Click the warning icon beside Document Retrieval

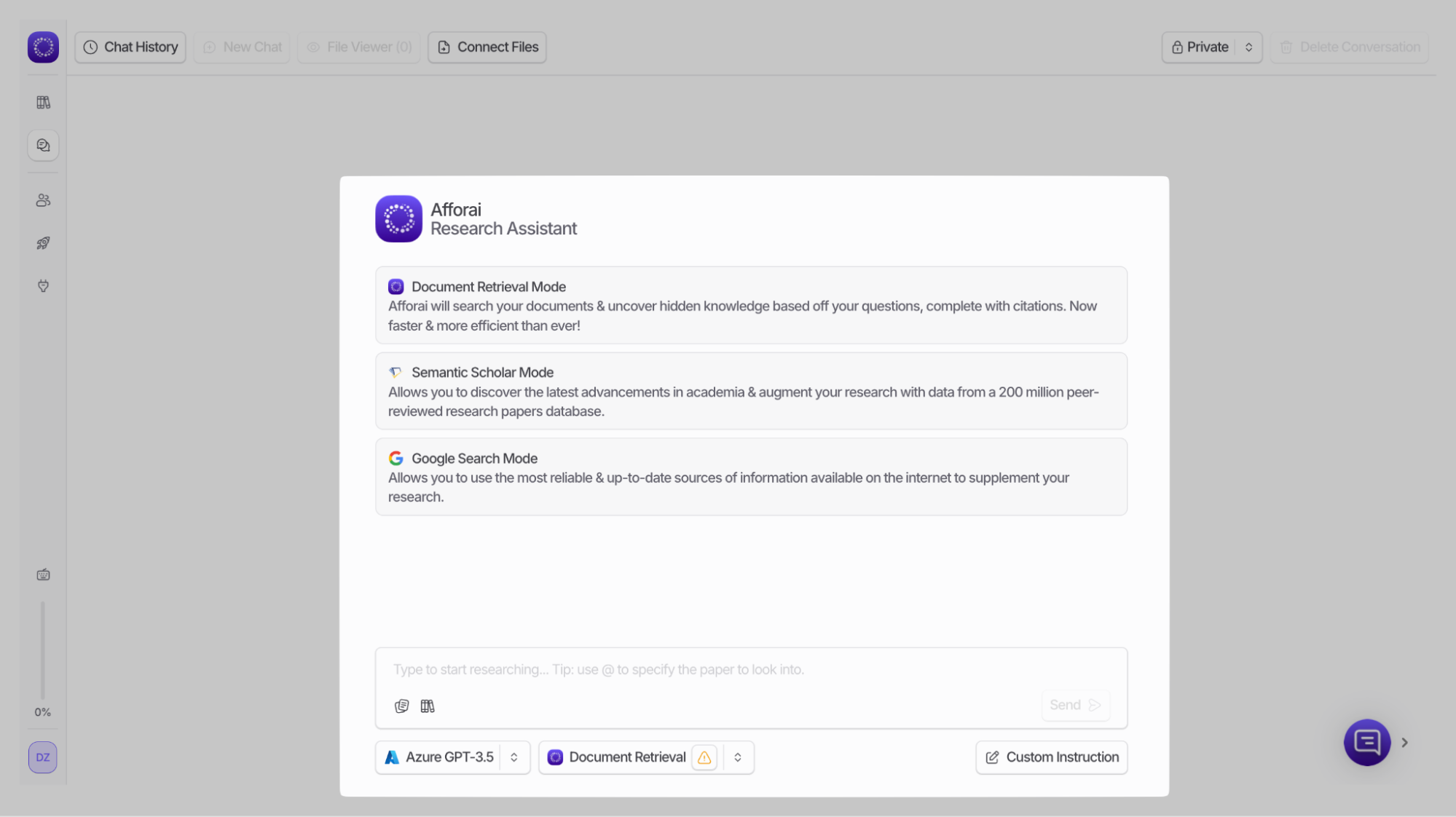704,757
